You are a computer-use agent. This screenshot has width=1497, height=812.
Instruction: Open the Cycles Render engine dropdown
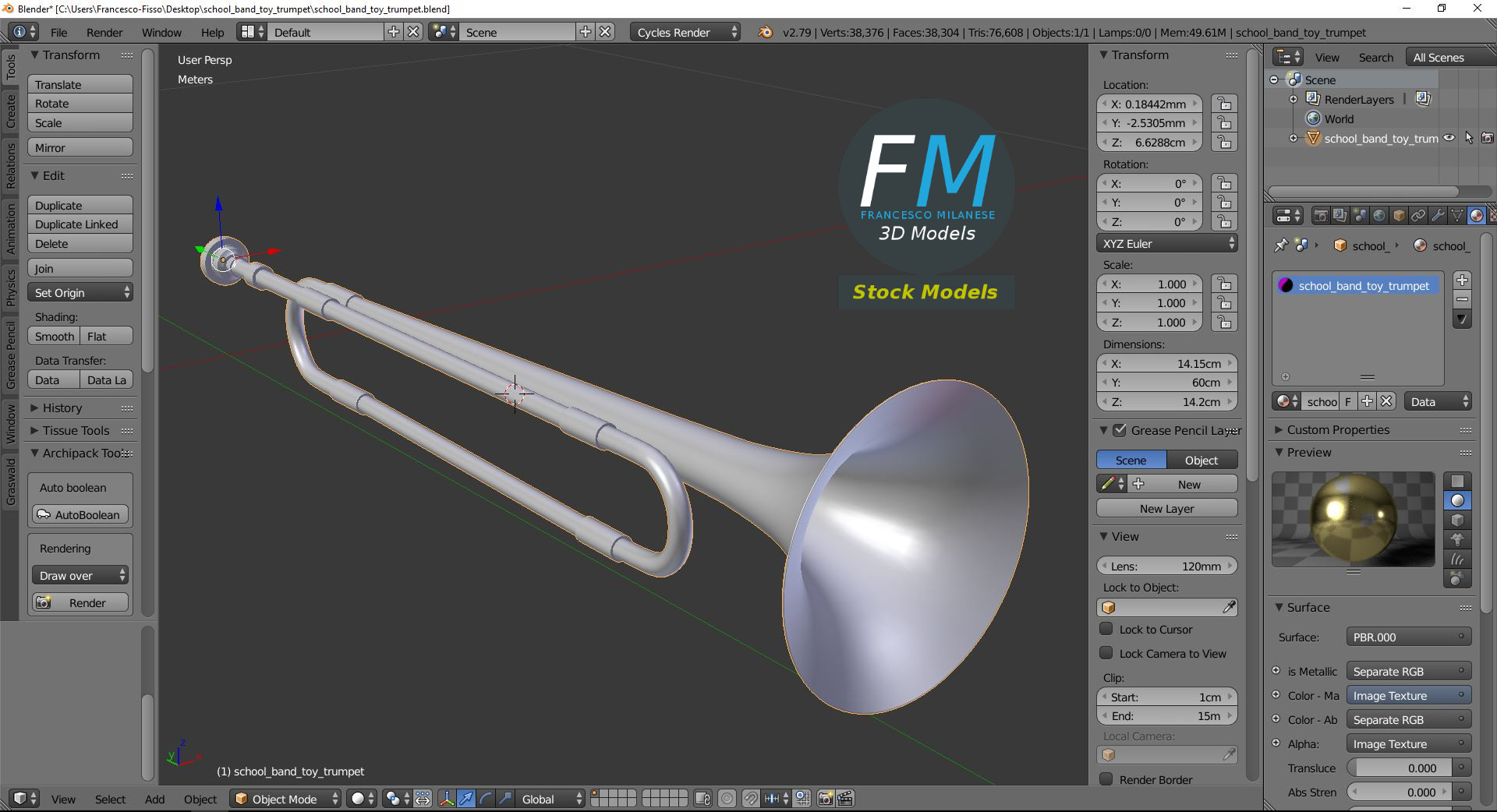(x=685, y=32)
